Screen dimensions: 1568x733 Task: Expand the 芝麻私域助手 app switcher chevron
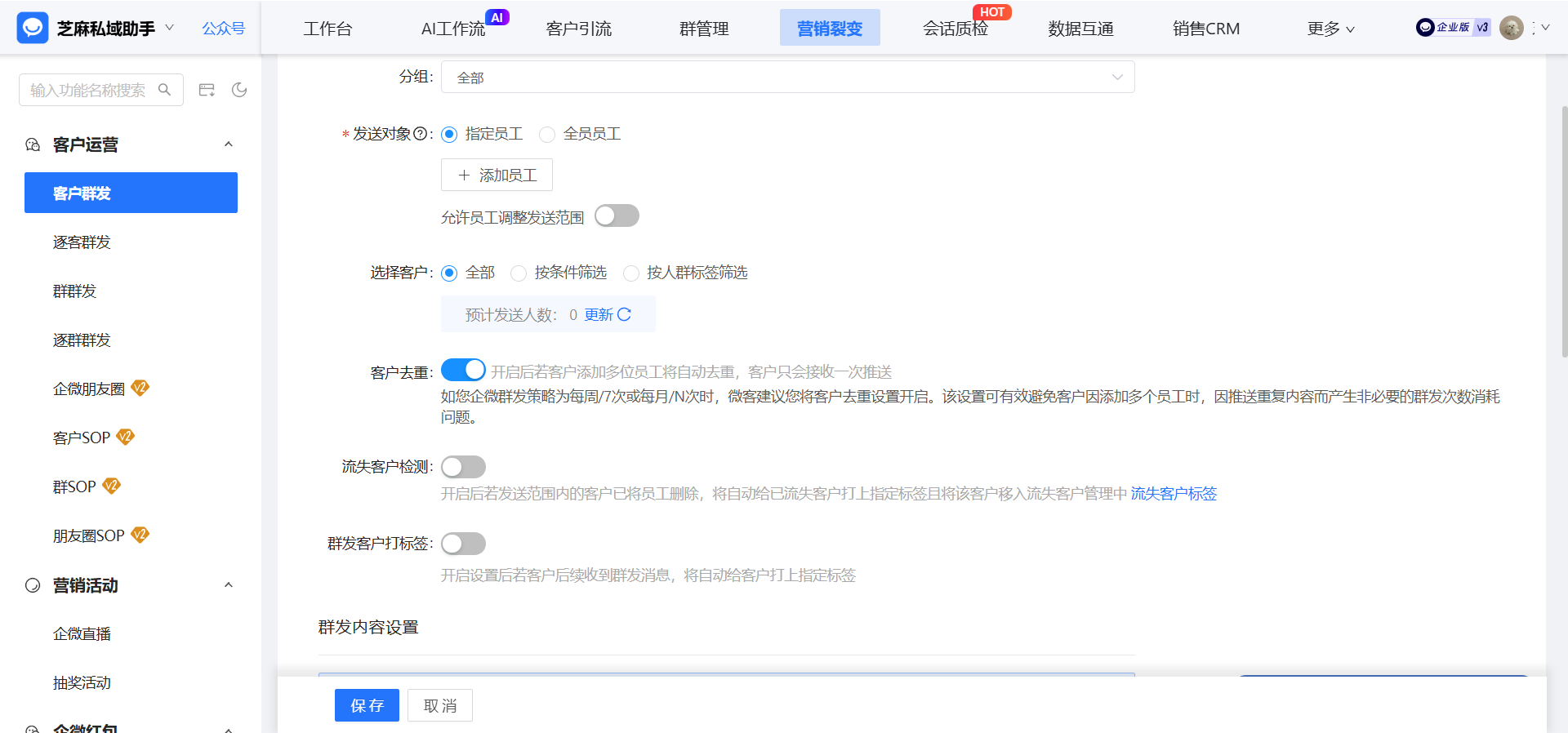(170, 28)
